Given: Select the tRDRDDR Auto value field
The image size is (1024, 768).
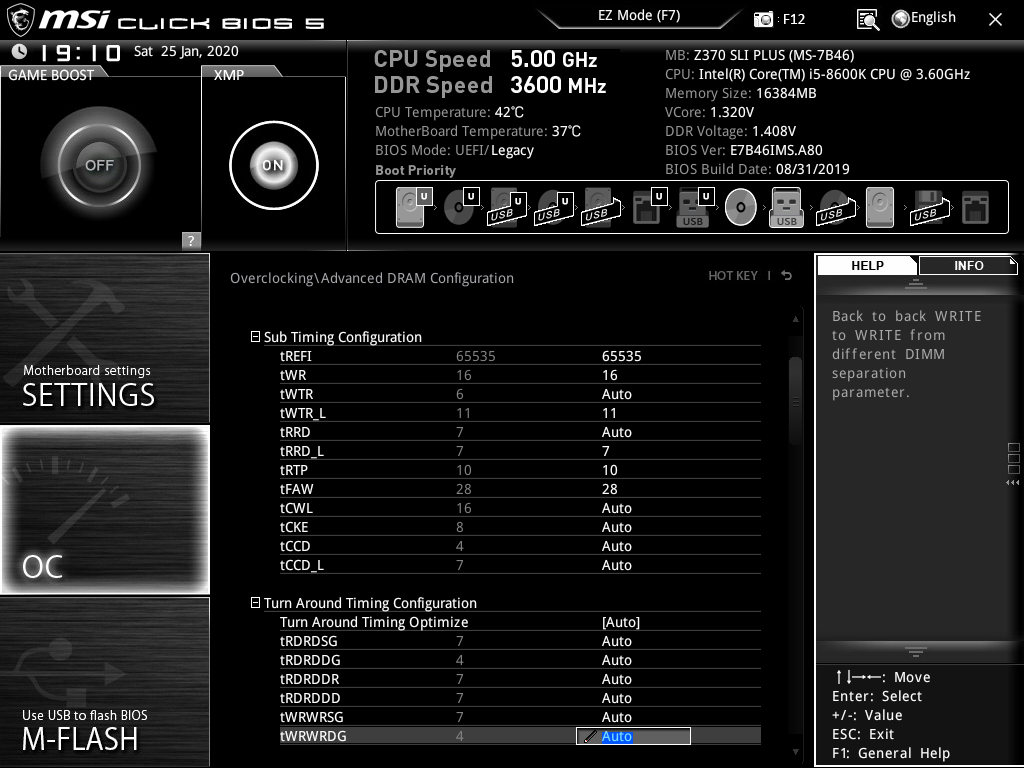Looking at the screenshot, I should (616, 679).
